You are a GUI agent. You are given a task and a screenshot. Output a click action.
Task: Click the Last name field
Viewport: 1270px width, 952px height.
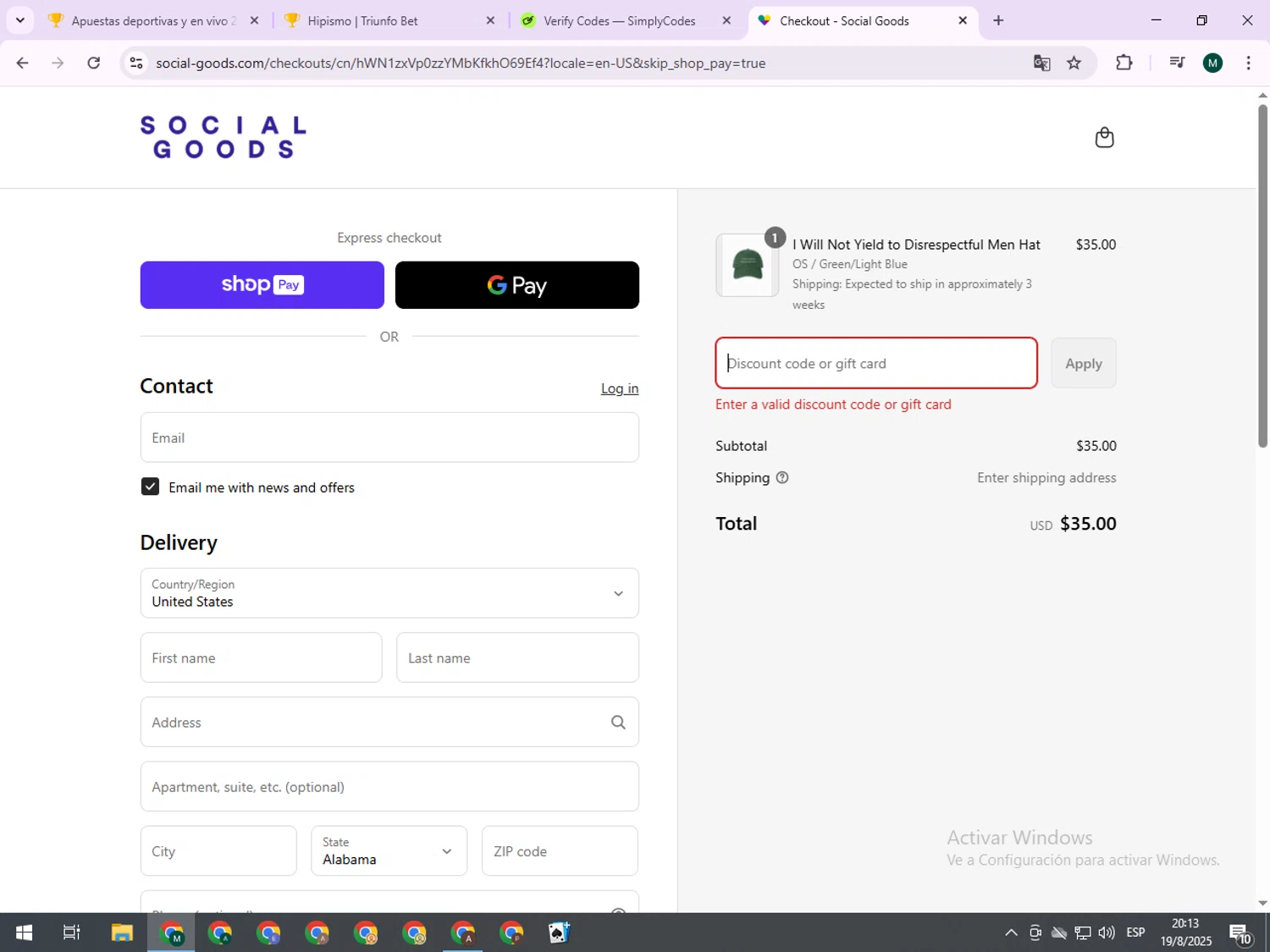(x=517, y=658)
